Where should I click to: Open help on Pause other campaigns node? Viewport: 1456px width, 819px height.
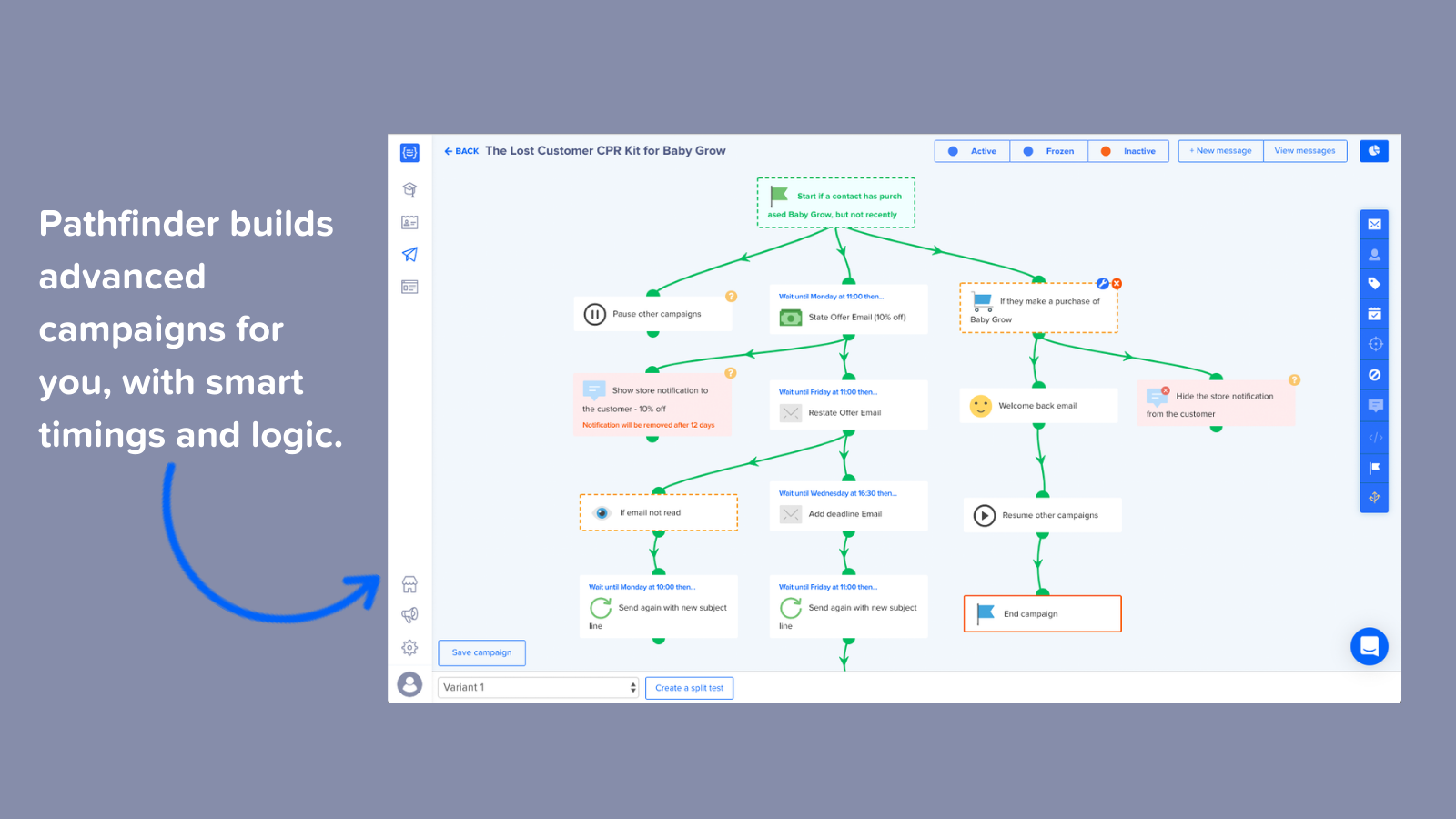coord(731,297)
